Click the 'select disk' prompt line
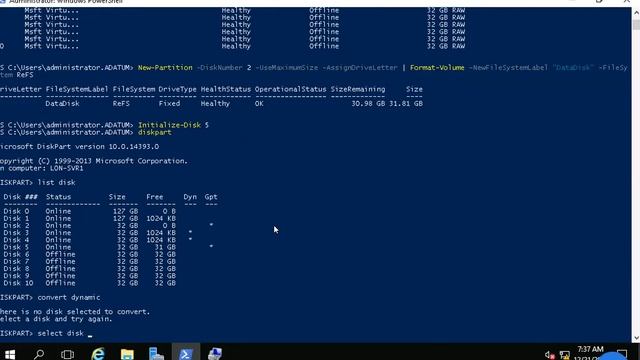Screen dimensions: 640x360 (x=47, y=333)
